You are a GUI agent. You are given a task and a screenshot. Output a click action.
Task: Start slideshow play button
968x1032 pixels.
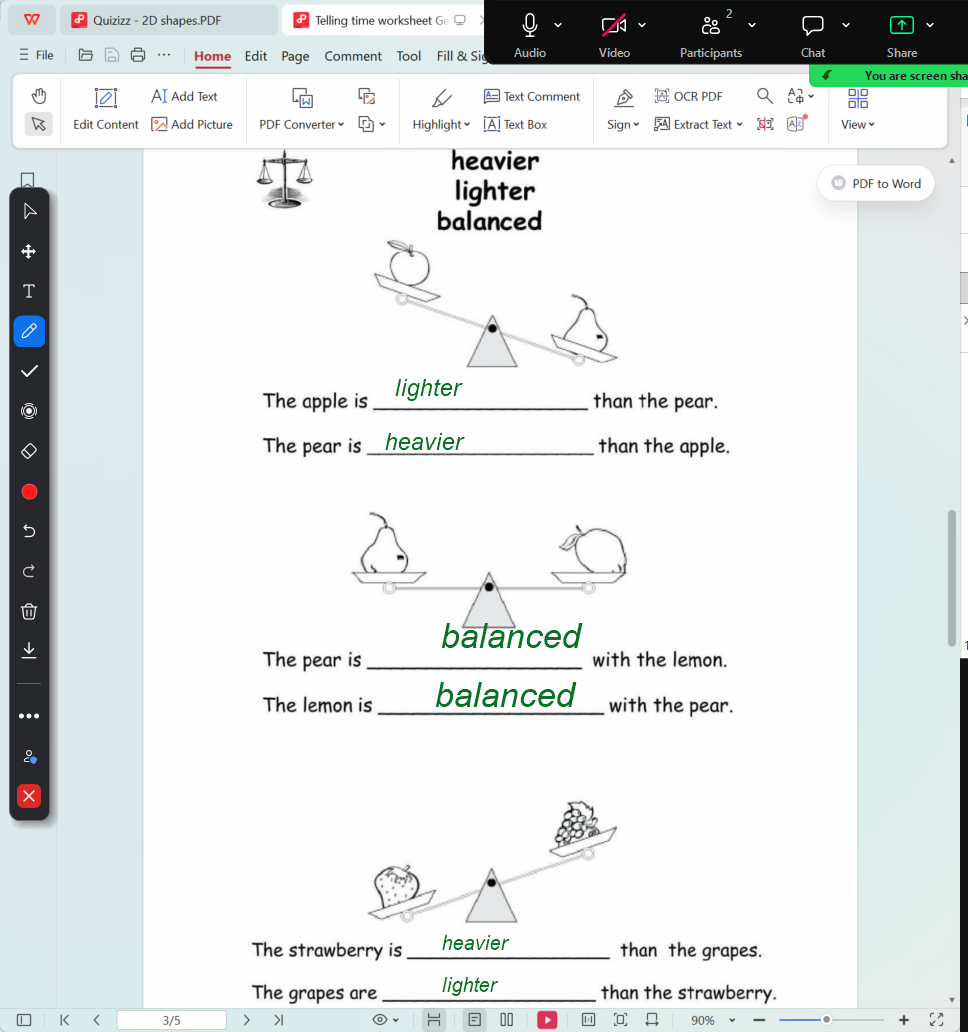547,1019
